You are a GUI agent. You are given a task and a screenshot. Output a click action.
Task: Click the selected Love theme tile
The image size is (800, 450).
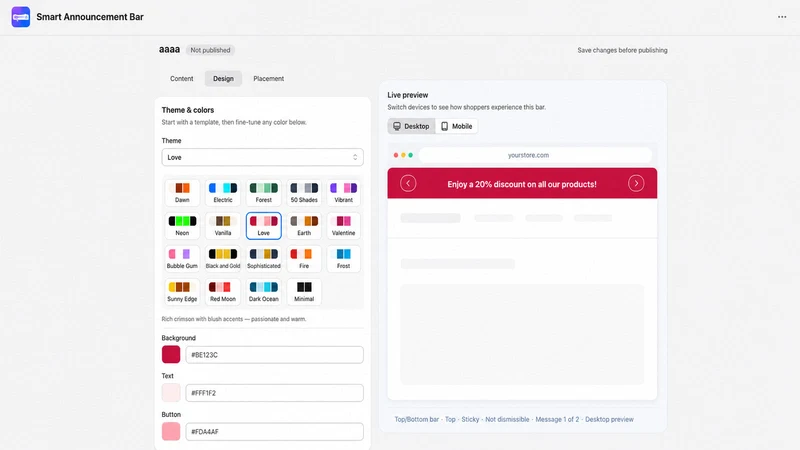264,226
